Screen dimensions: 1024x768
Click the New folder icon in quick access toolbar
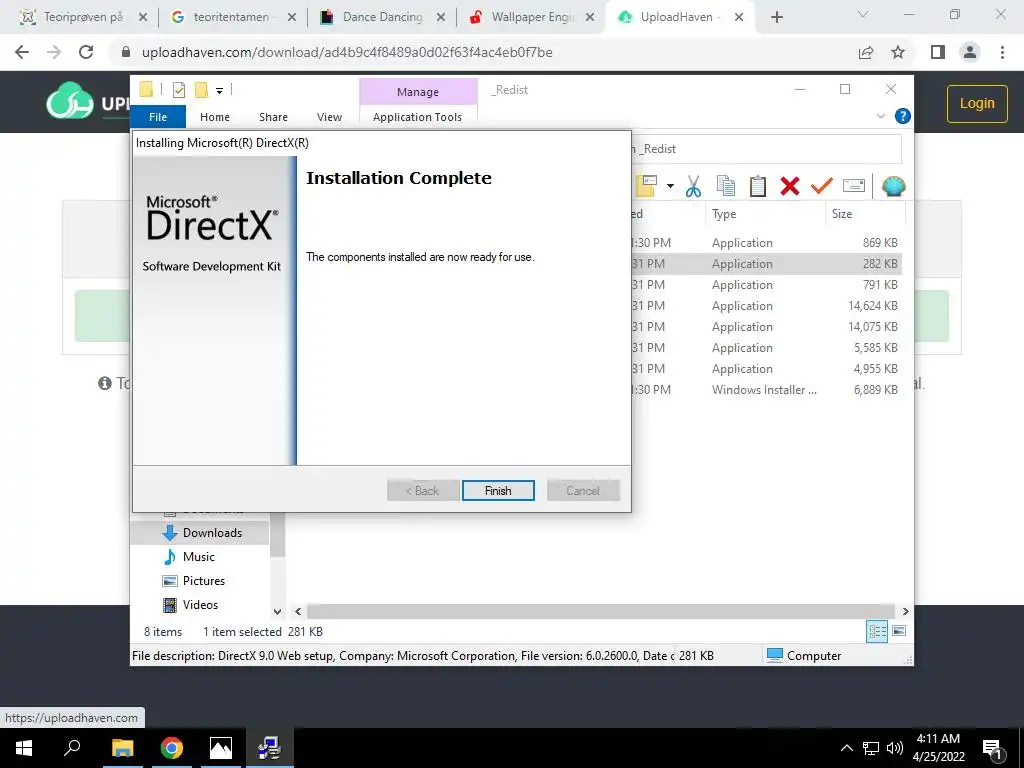(x=201, y=90)
